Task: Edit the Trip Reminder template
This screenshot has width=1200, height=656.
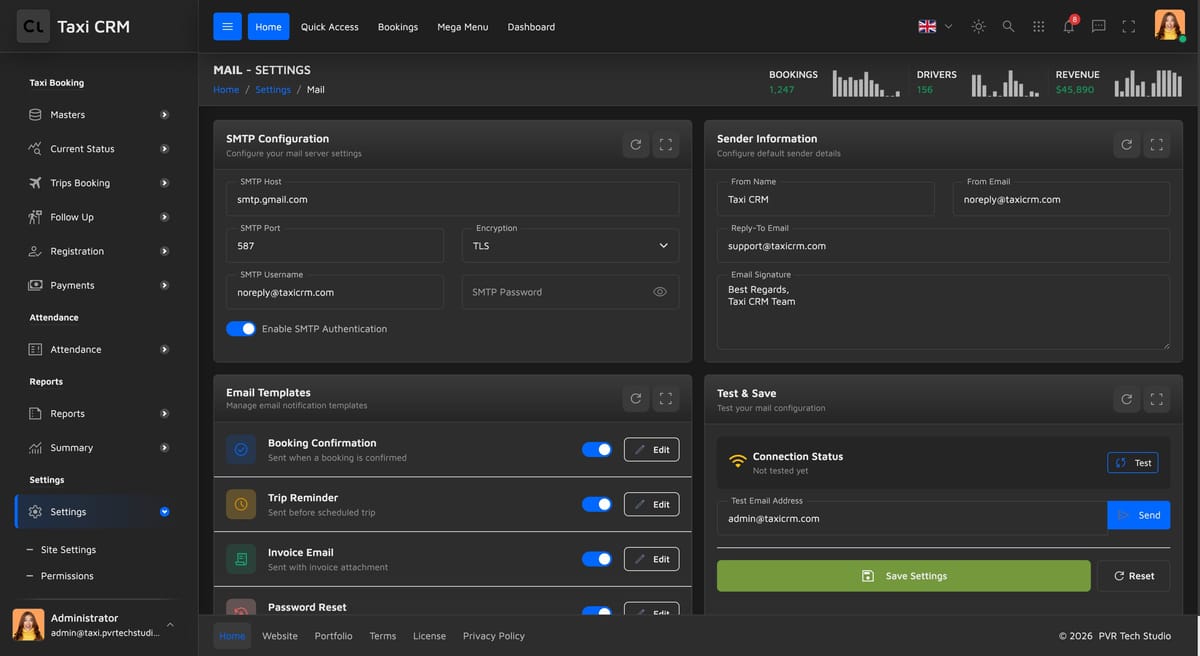Action: (651, 504)
